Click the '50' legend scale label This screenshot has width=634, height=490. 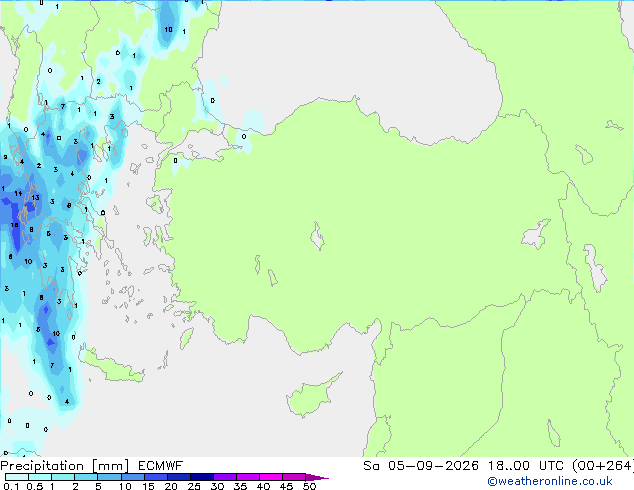(309, 486)
